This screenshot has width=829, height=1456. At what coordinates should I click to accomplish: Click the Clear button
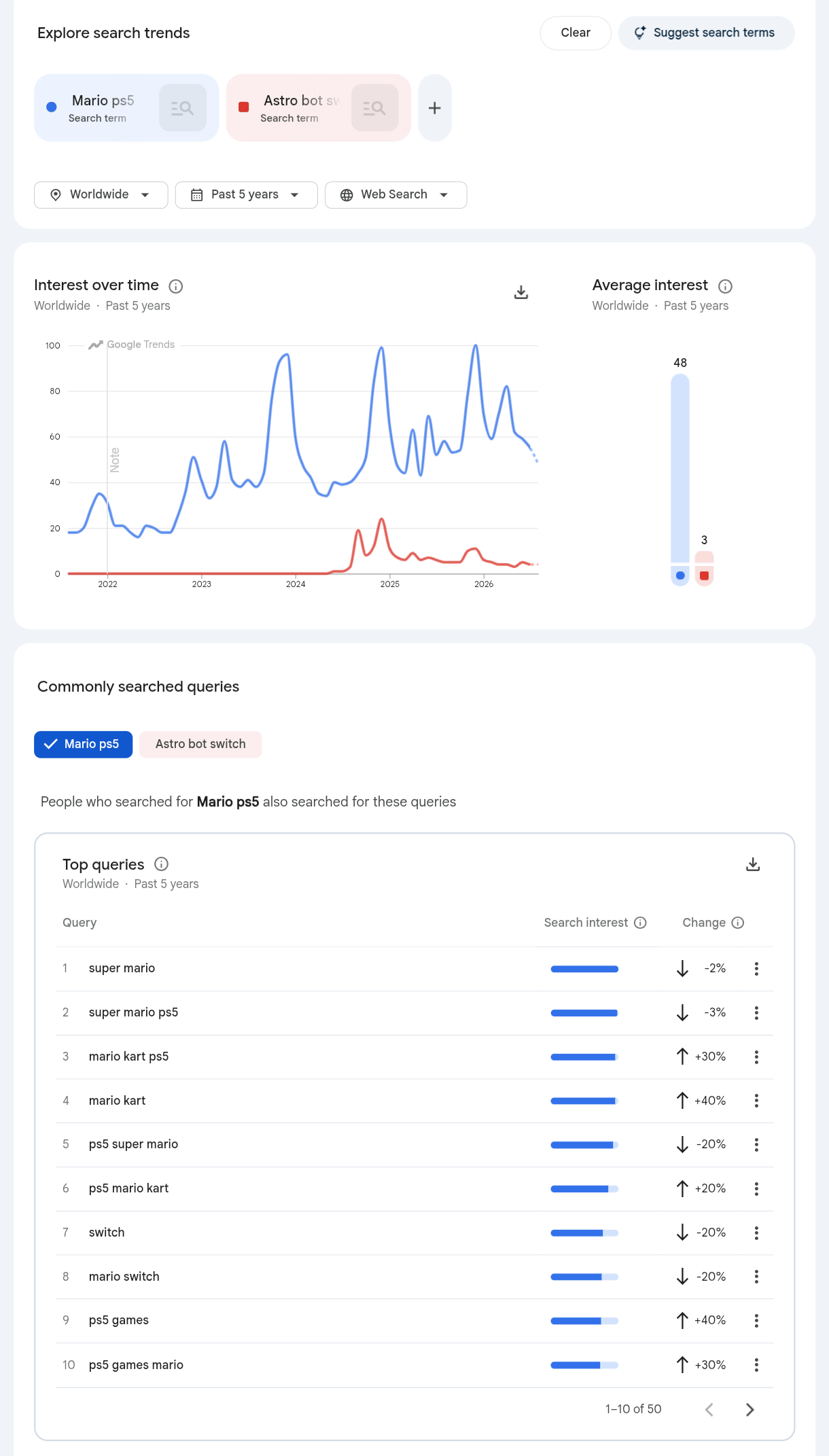576,33
